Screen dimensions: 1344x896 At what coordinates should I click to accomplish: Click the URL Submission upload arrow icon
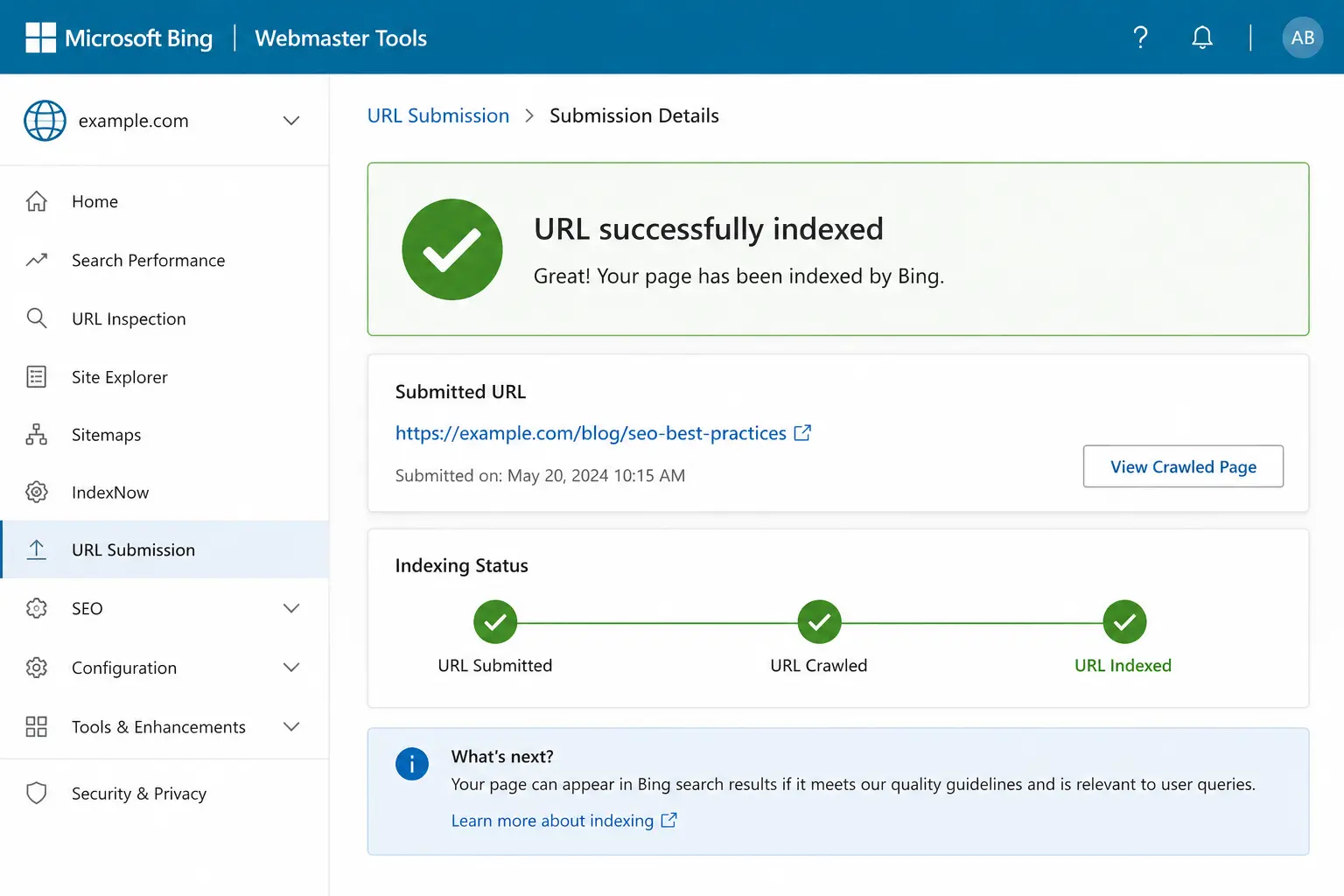[37, 549]
